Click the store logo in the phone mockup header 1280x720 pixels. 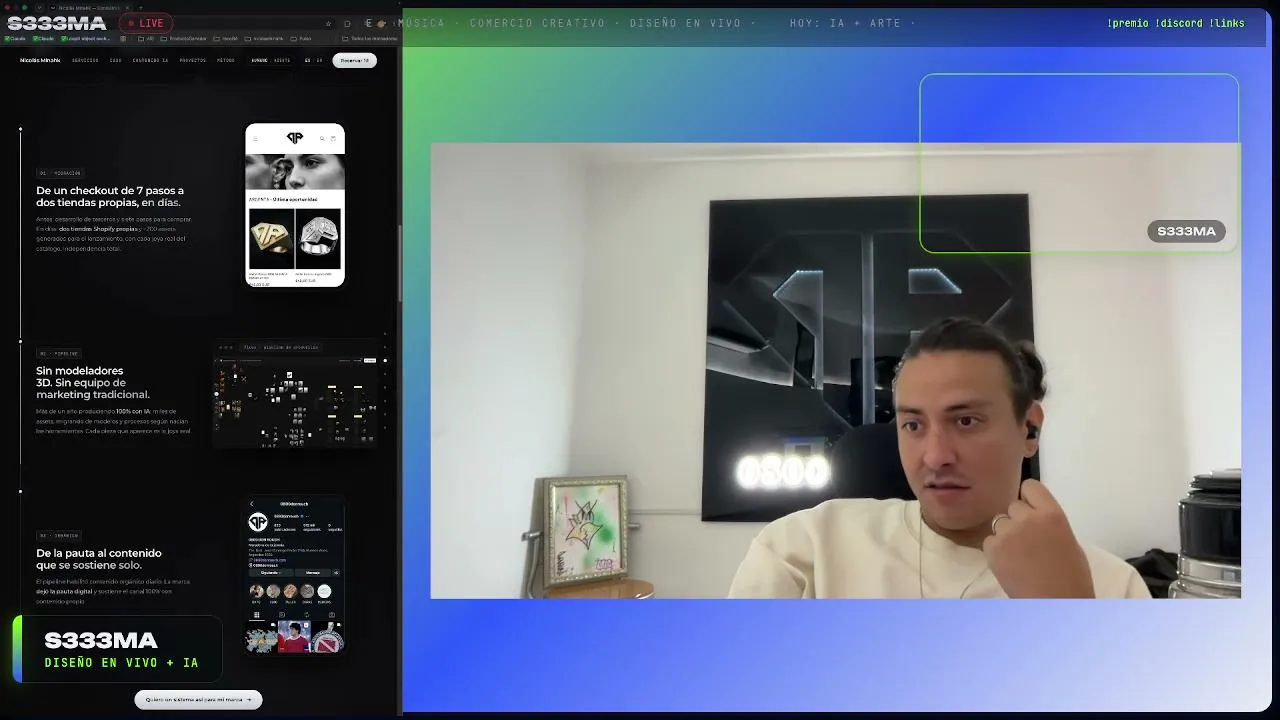[x=294, y=138]
